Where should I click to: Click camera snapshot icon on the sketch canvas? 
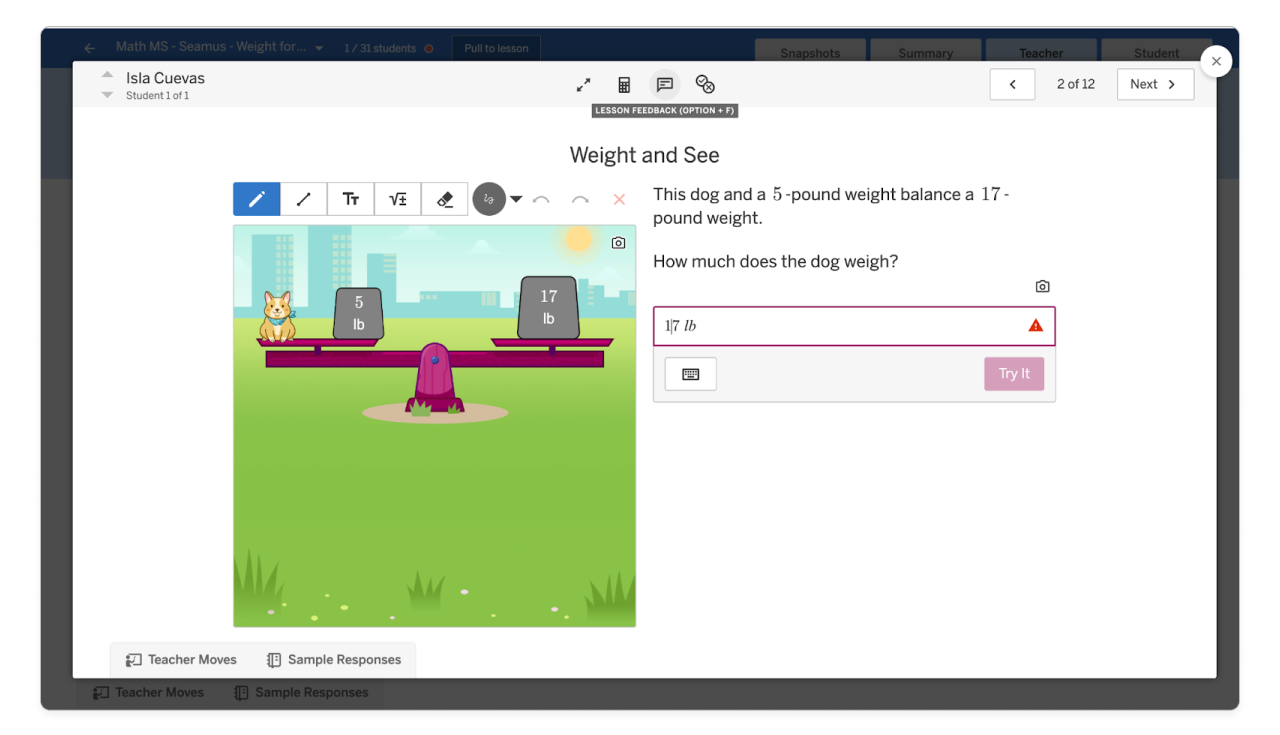click(x=618, y=243)
